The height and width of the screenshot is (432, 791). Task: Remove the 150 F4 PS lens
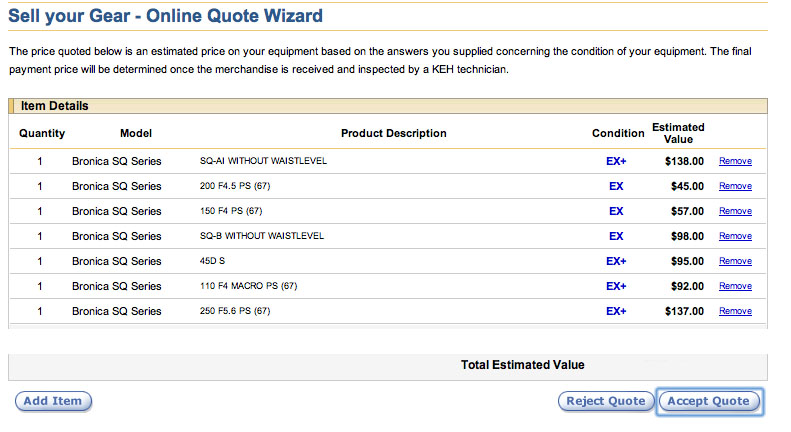click(735, 211)
